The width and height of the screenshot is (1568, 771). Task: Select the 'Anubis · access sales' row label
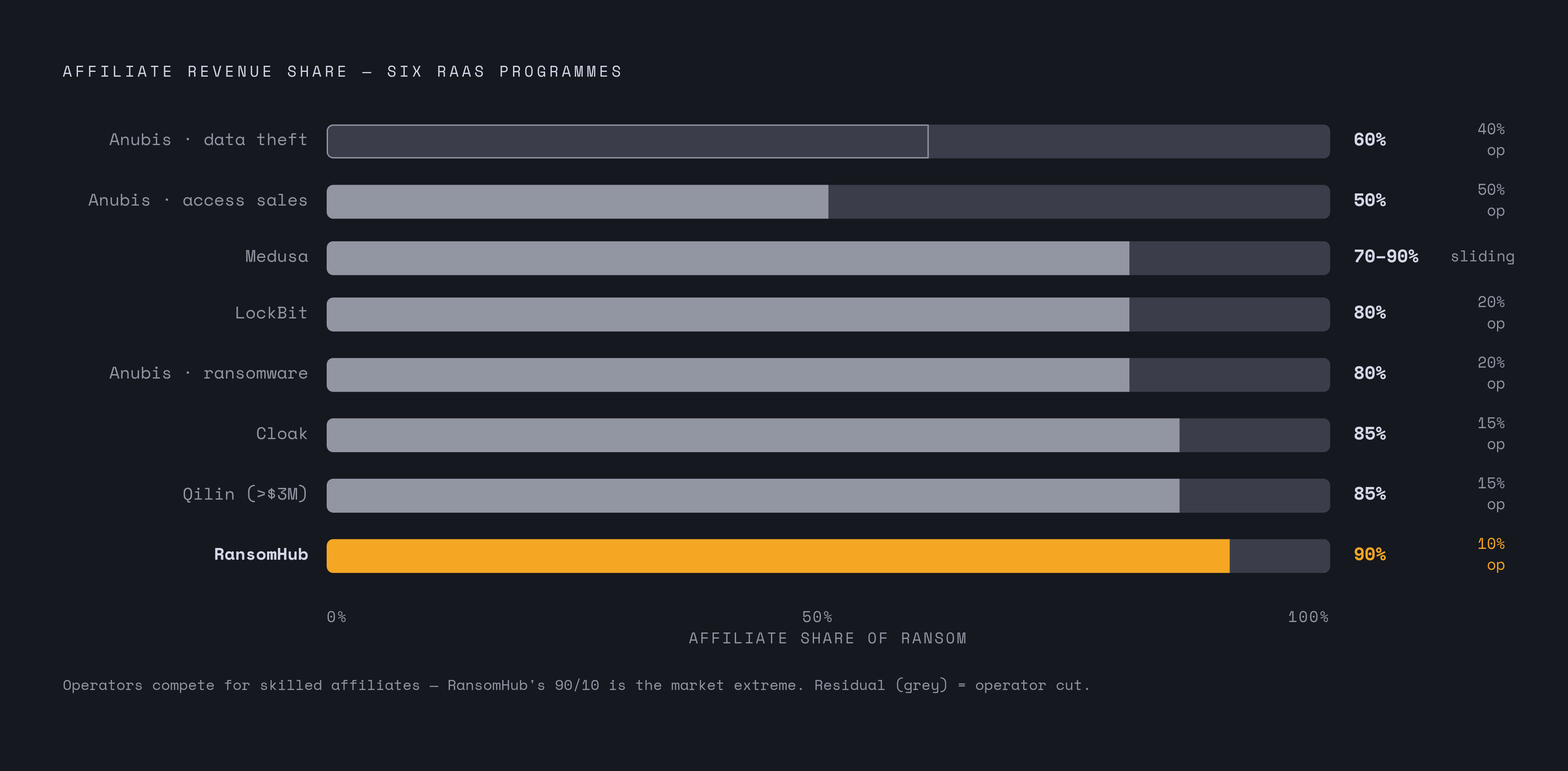pyautogui.click(x=198, y=200)
